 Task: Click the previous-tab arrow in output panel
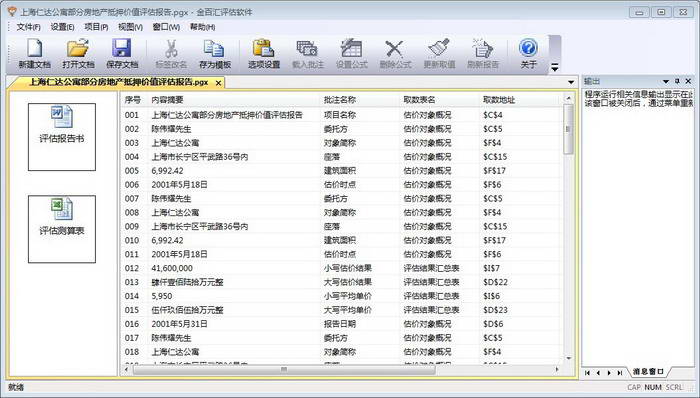tap(598, 373)
